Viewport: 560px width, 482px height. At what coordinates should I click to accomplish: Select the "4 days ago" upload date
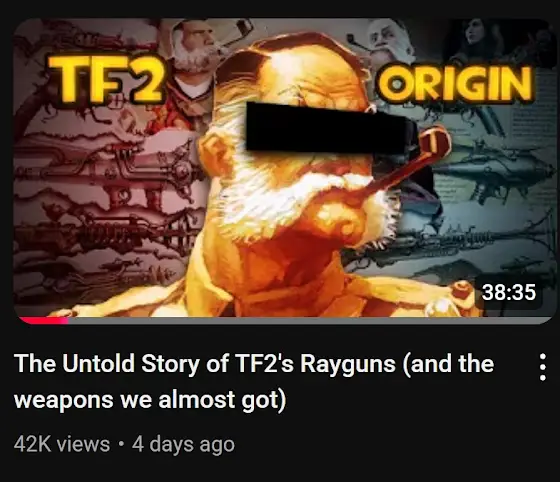pyautogui.click(x=183, y=445)
